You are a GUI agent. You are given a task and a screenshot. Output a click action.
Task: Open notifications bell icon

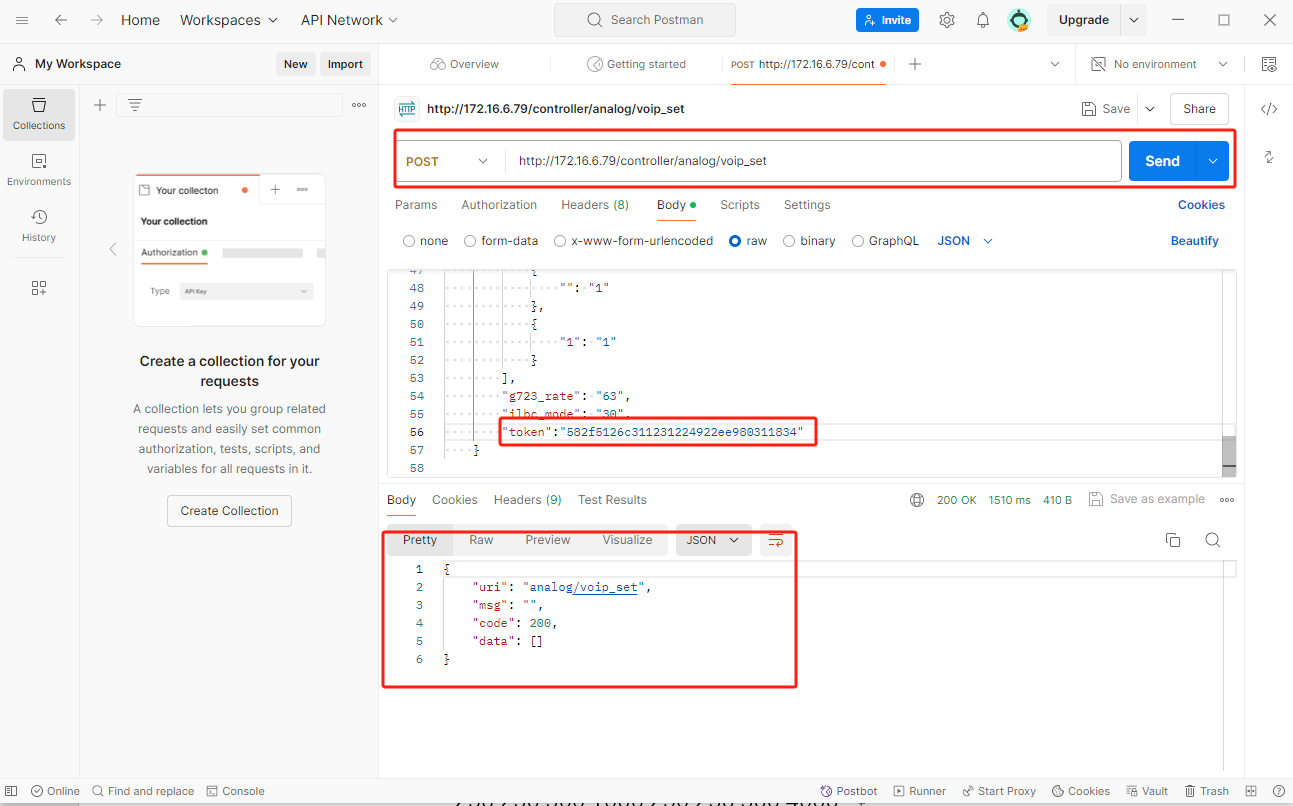[x=983, y=20]
